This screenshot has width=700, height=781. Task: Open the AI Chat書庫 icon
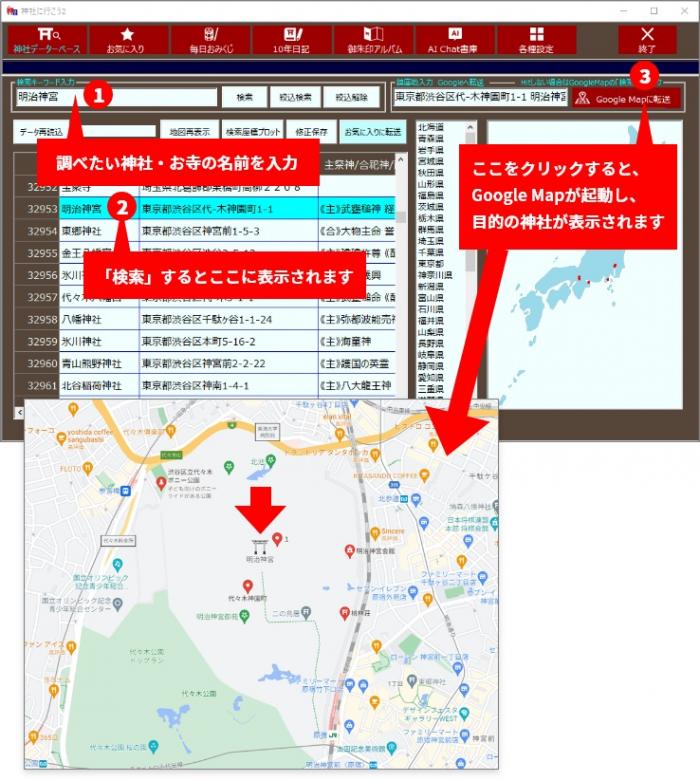(454, 40)
